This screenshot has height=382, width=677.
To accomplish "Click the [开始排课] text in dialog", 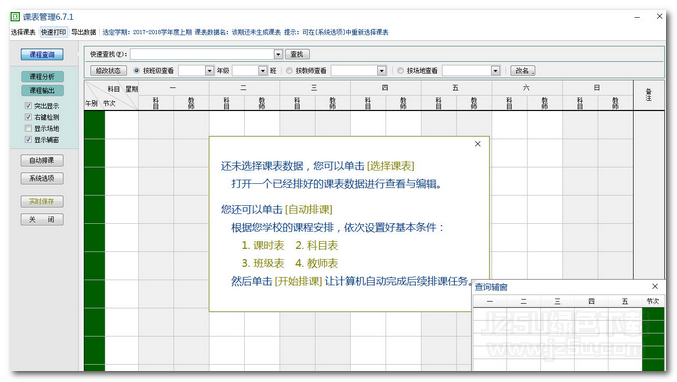I will [x=298, y=281].
